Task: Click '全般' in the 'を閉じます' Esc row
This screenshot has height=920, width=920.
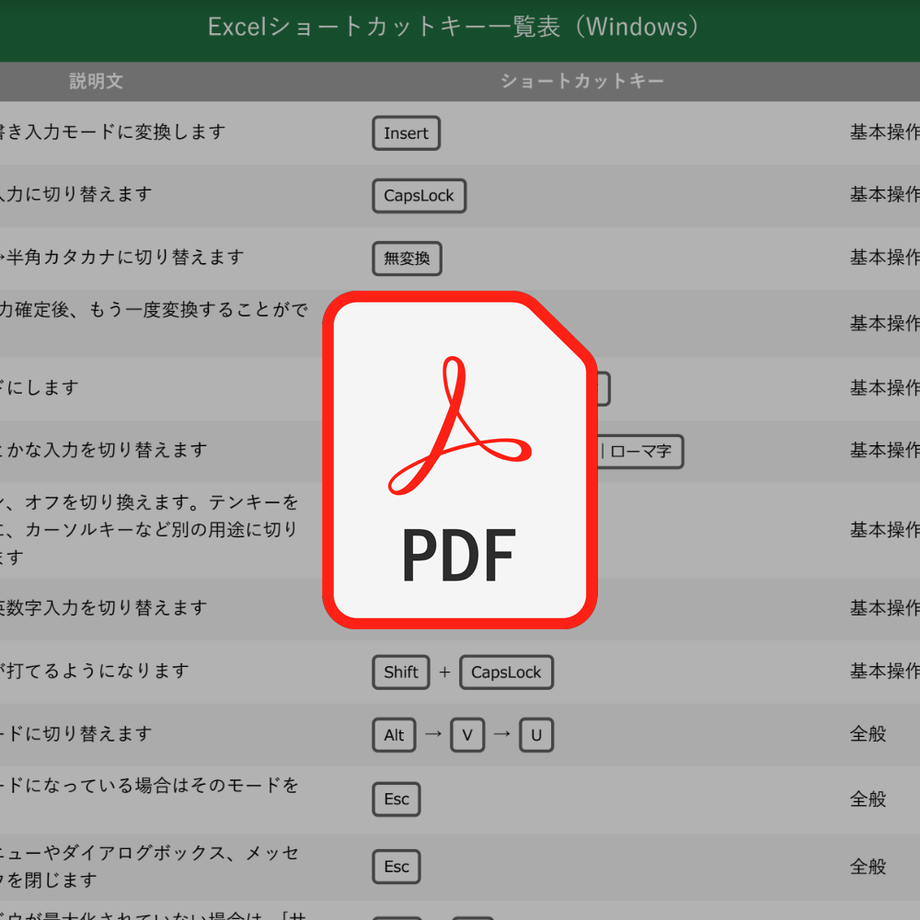Action: pyautogui.click(x=868, y=866)
